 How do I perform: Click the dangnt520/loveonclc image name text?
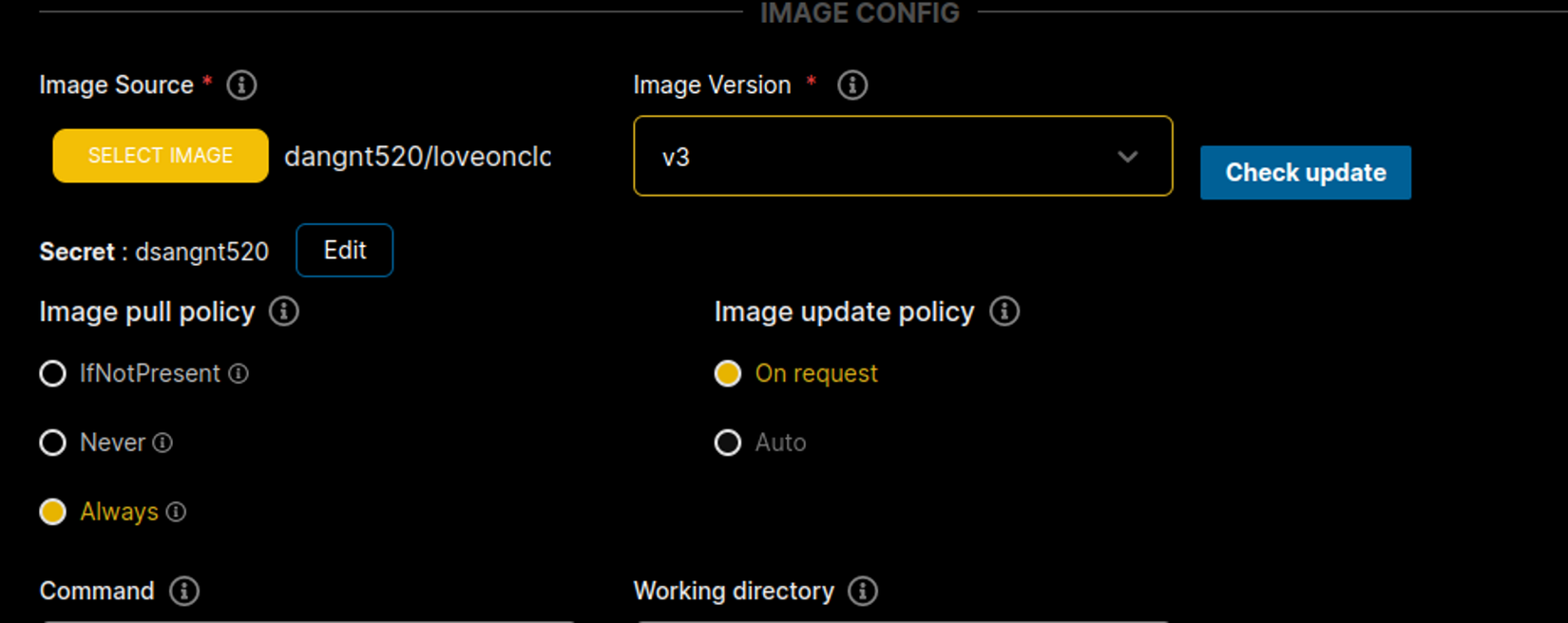[417, 157]
